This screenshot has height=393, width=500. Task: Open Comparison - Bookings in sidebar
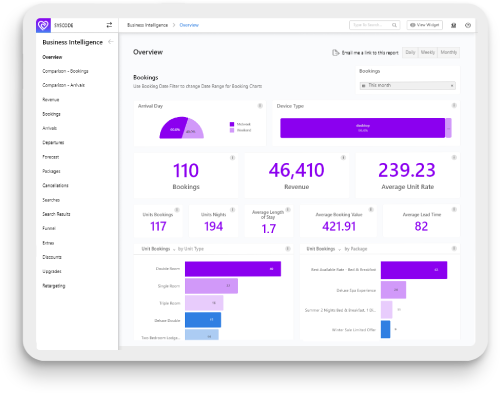[65, 71]
